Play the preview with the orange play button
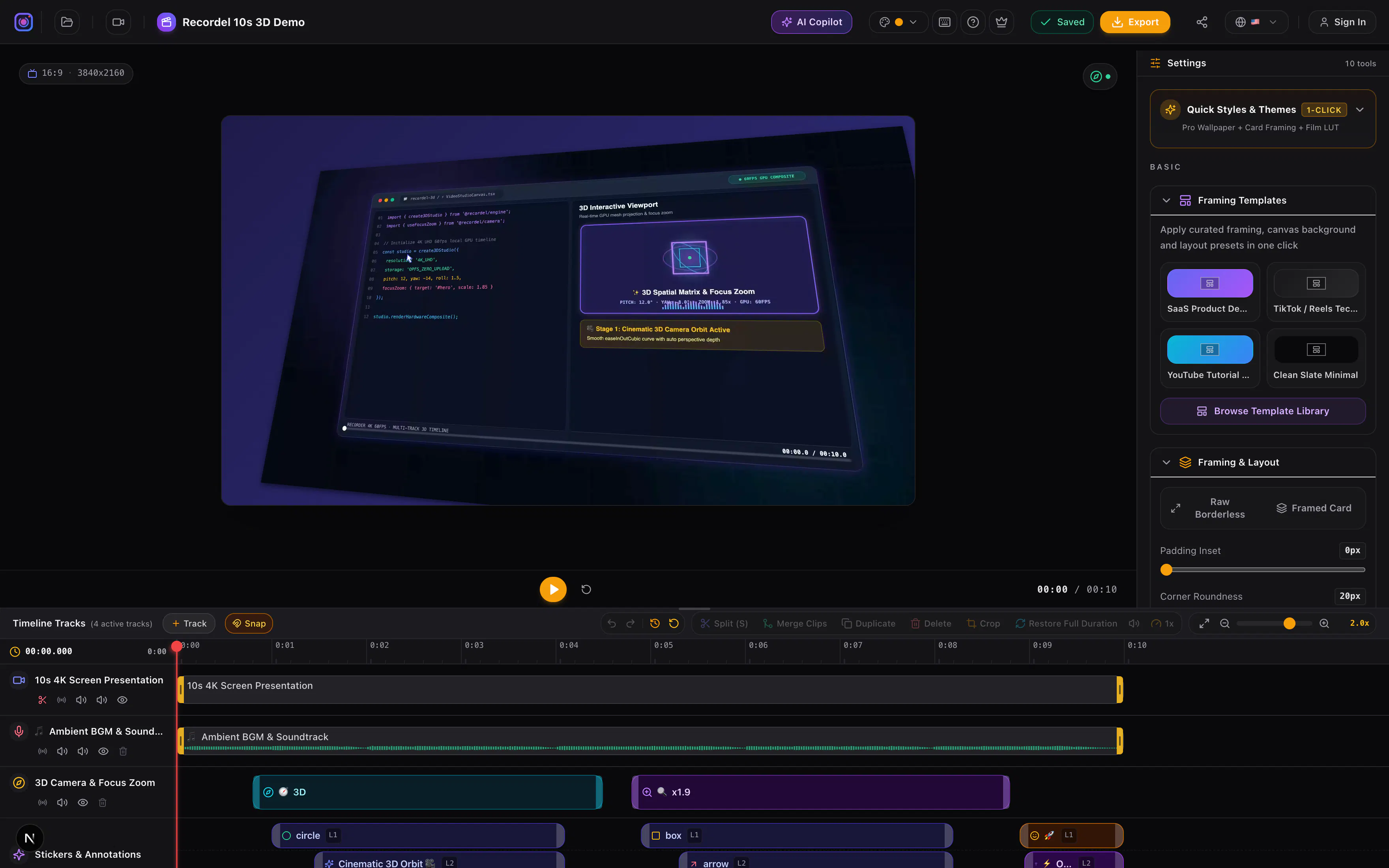Viewport: 1389px width, 868px height. pos(553,589)
